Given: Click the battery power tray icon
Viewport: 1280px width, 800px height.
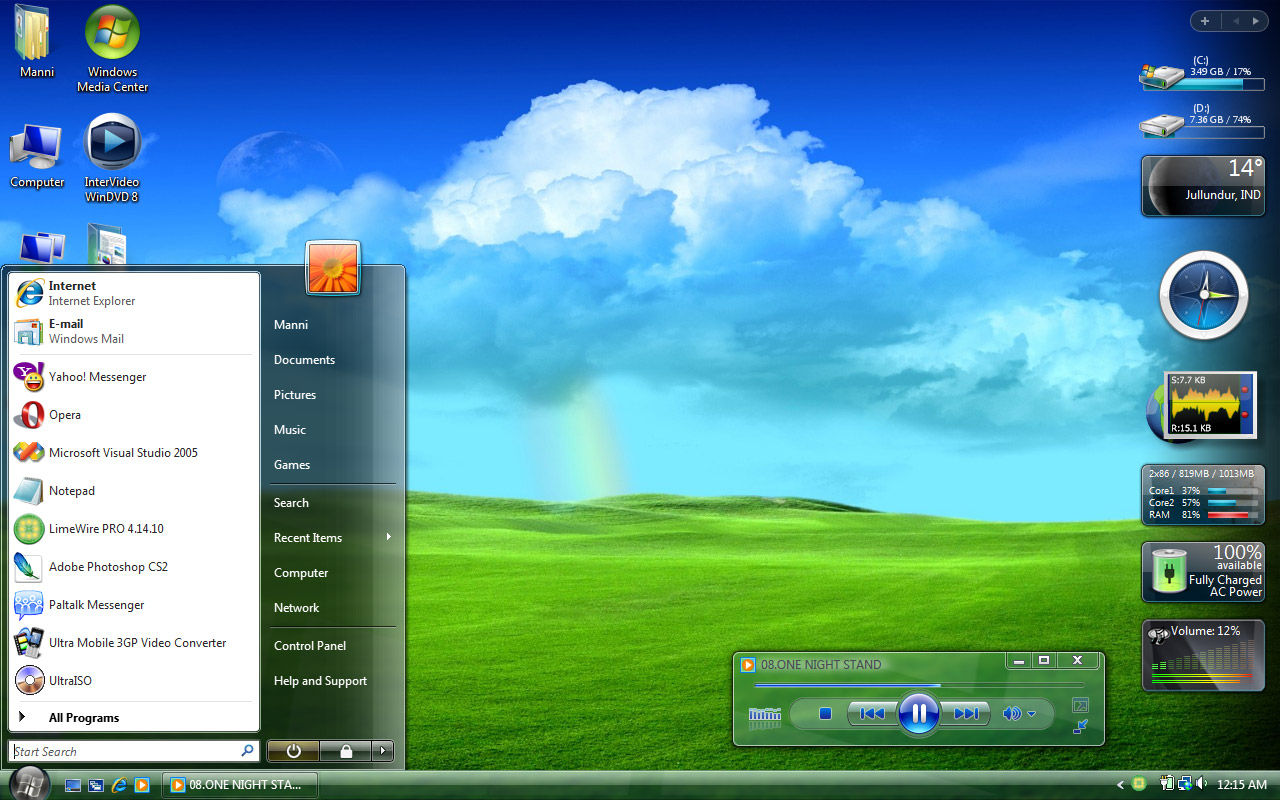Looking at the screenshot, I should (x=1167, y=784).
